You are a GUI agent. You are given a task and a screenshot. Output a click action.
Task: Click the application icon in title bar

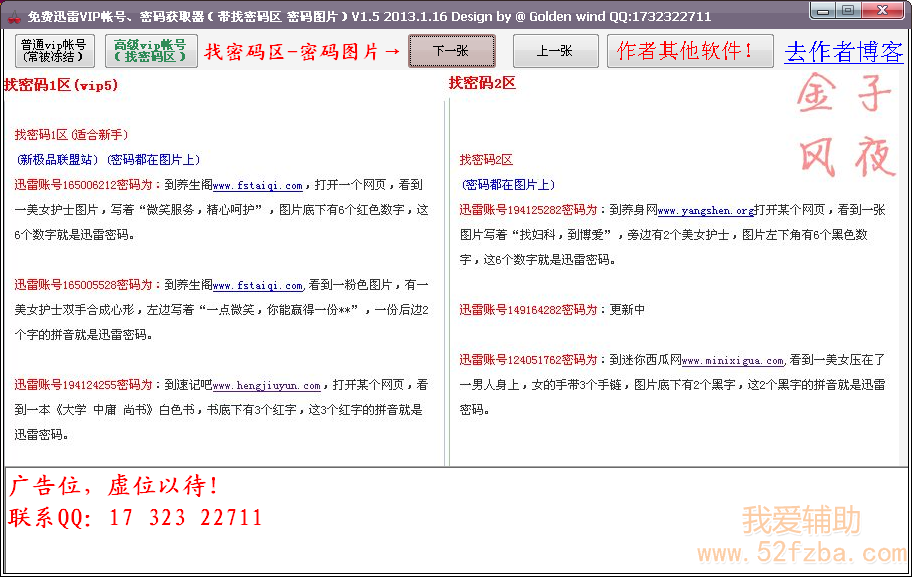pyautogui.click(x=13, y=16)
